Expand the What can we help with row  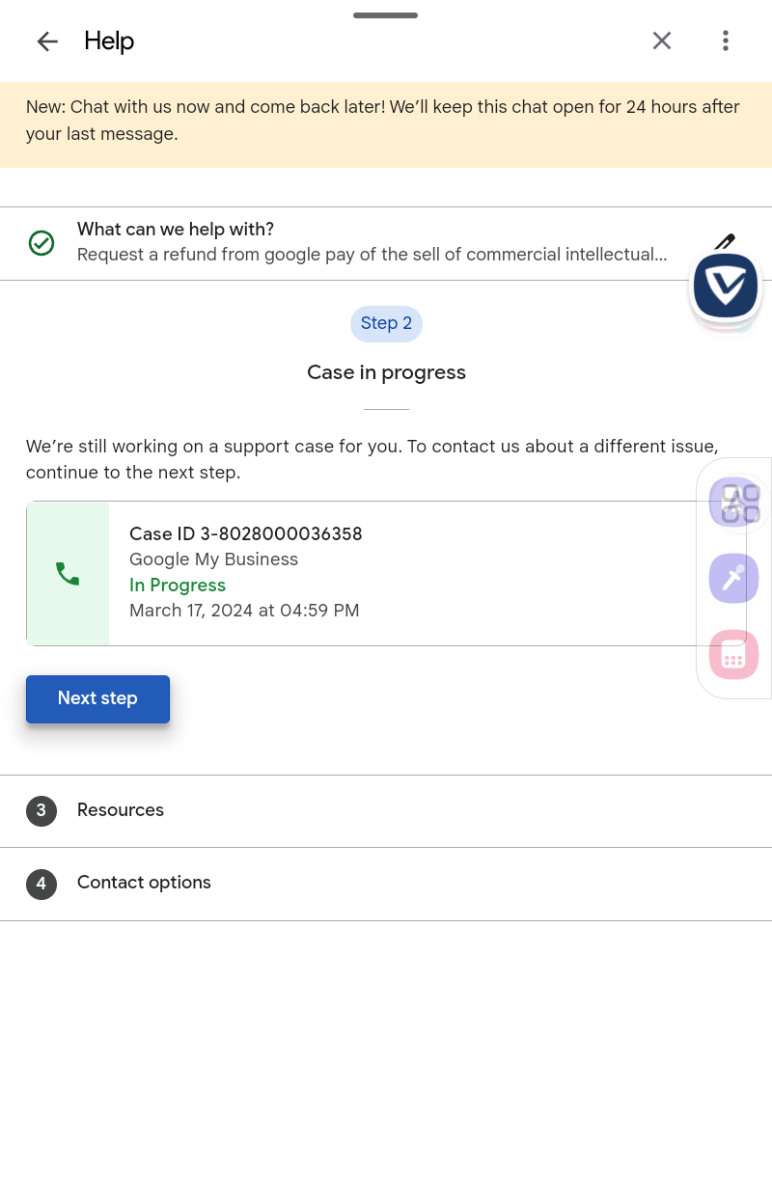(386, 243)
